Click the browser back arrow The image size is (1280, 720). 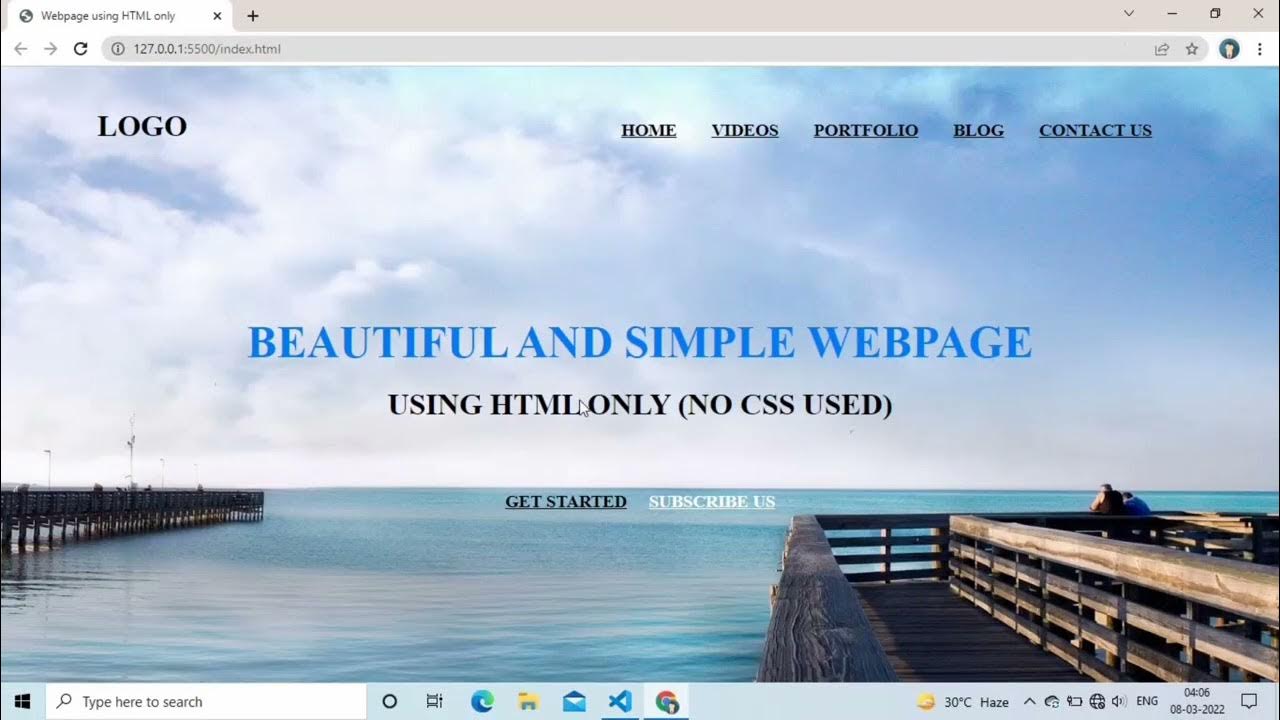tap(20, 49)
